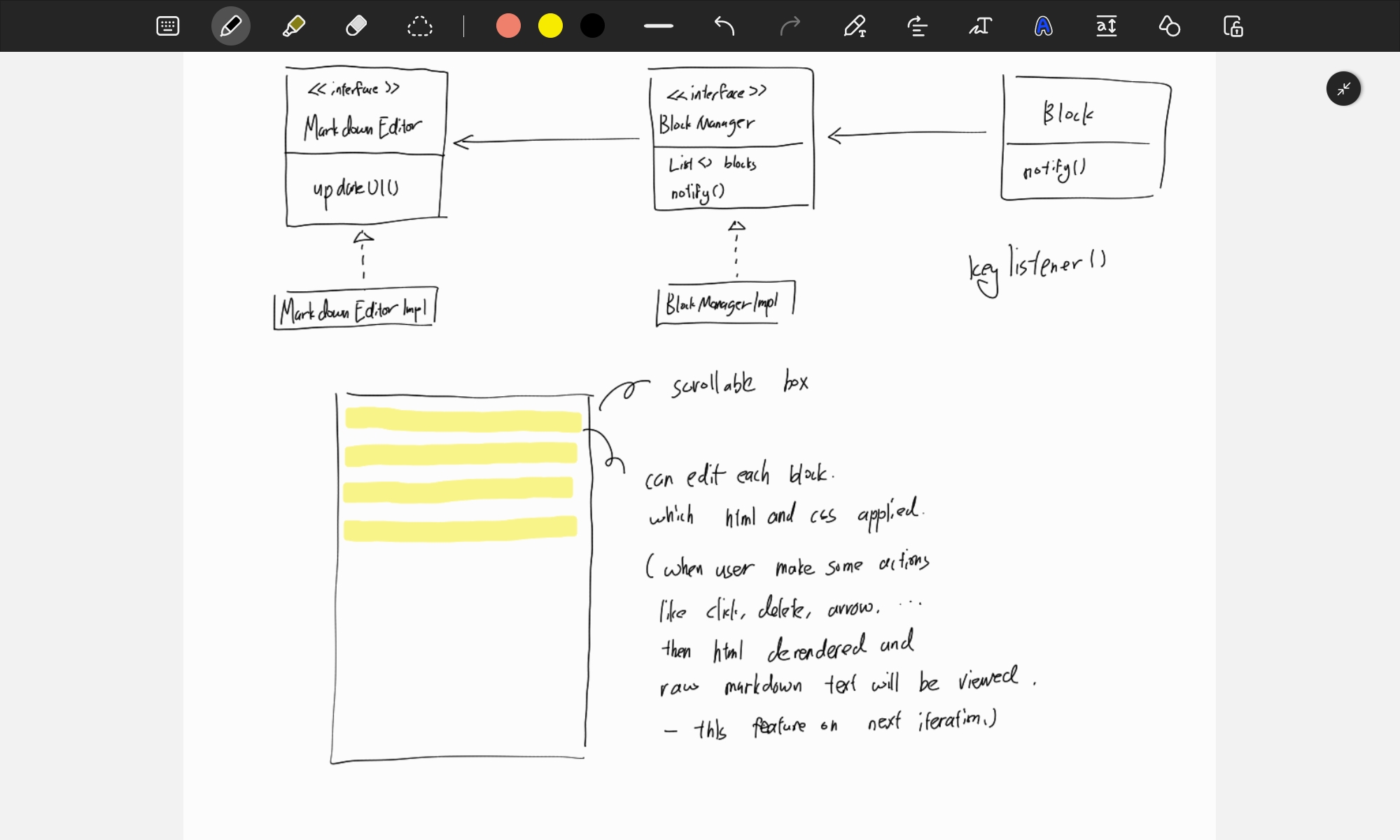Redo the undone stroke

pyautogui.click(x=790, y=27)
